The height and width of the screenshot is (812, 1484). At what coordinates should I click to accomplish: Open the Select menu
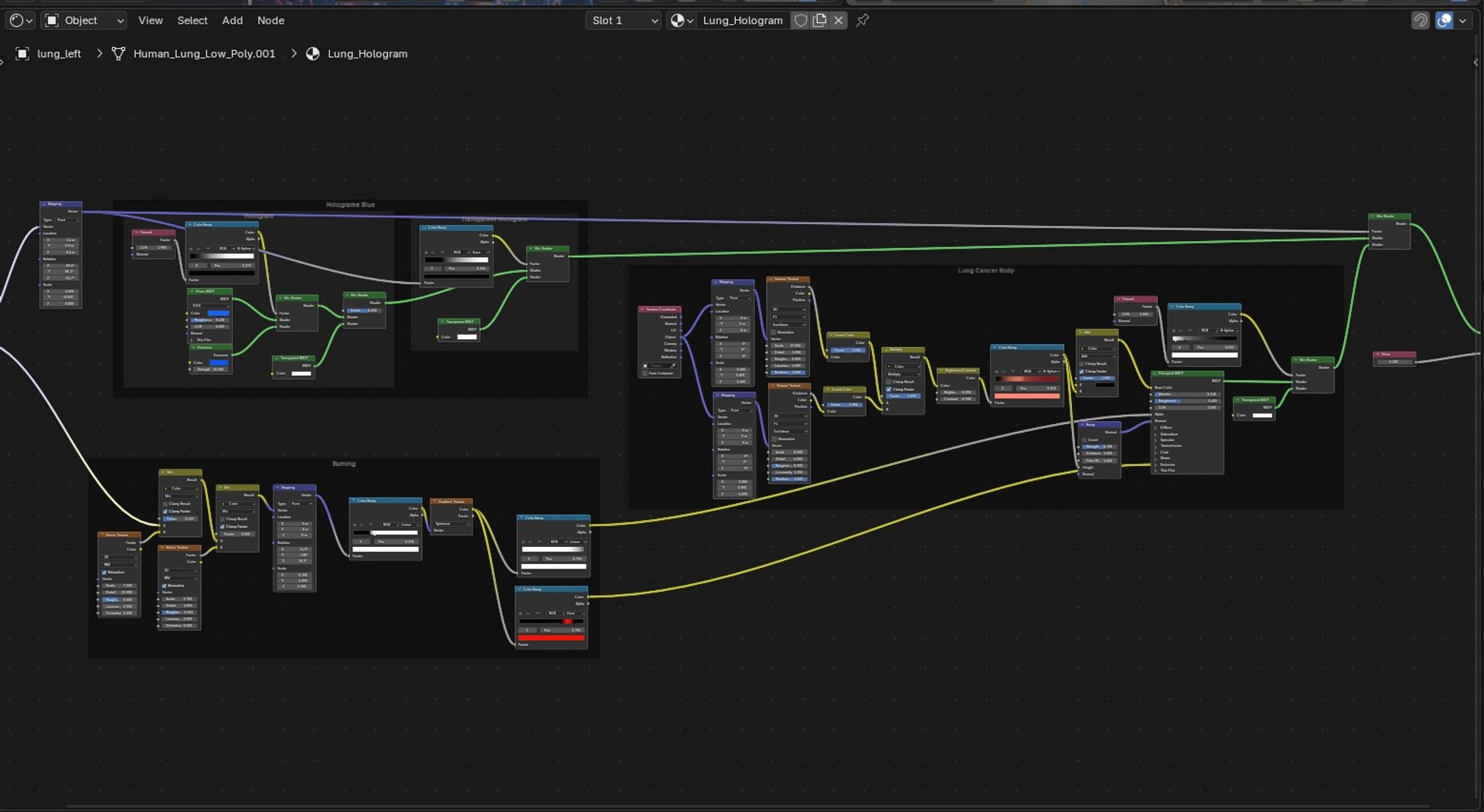[x=192, y=20]
